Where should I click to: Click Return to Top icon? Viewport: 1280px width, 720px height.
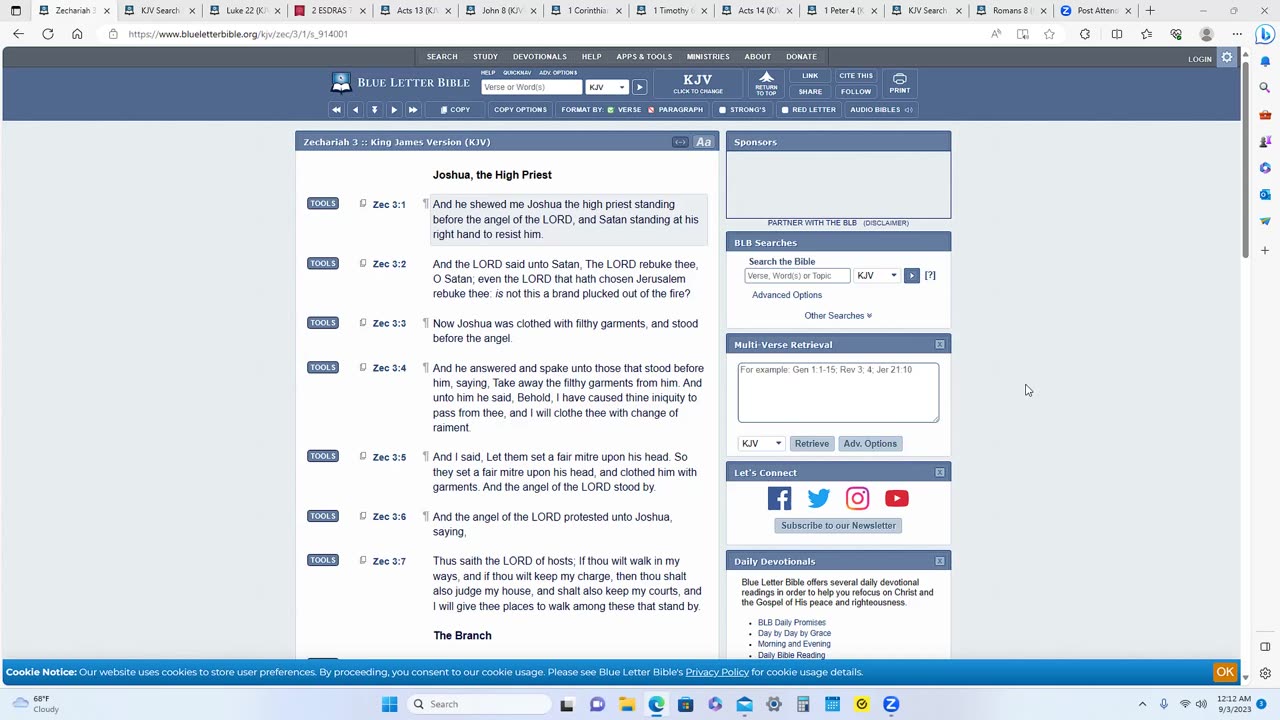[766, 83]
